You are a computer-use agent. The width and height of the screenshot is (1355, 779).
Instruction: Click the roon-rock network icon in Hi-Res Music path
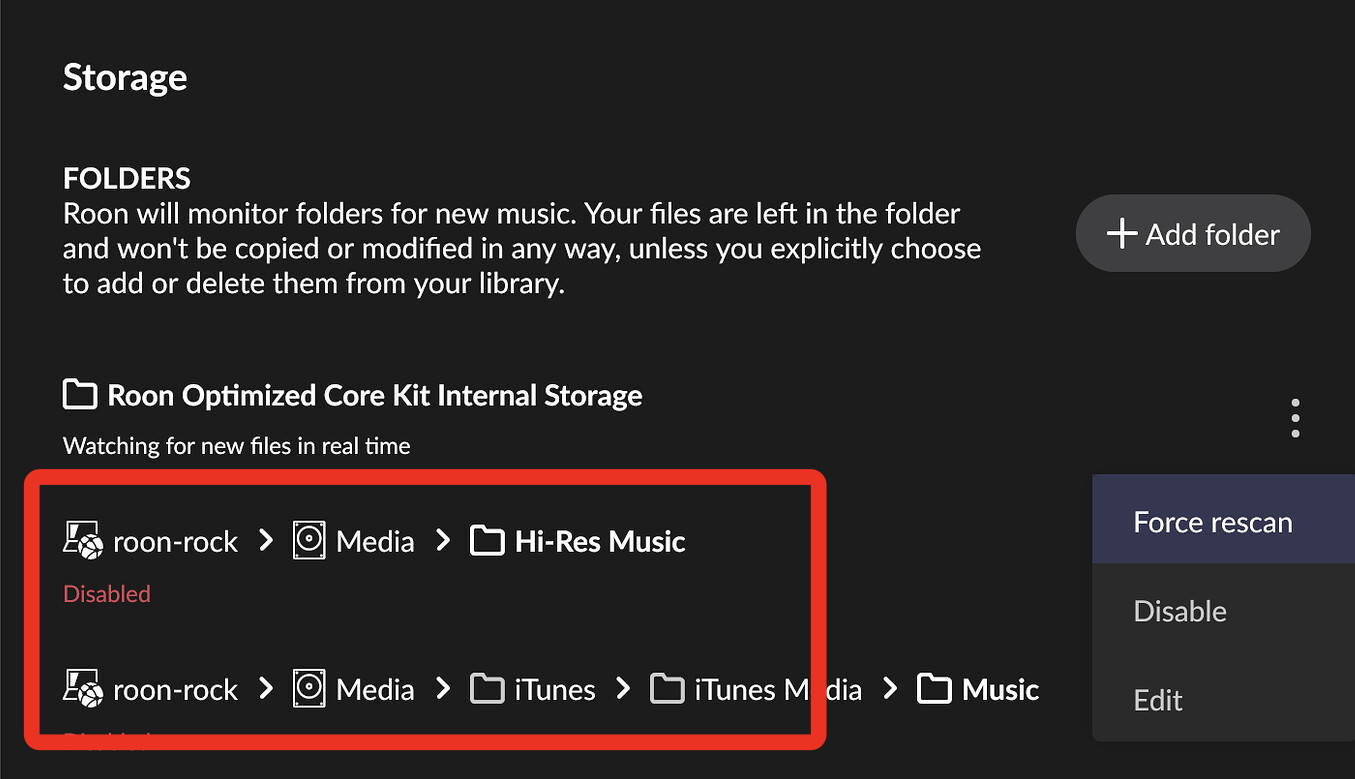point(83,542)
